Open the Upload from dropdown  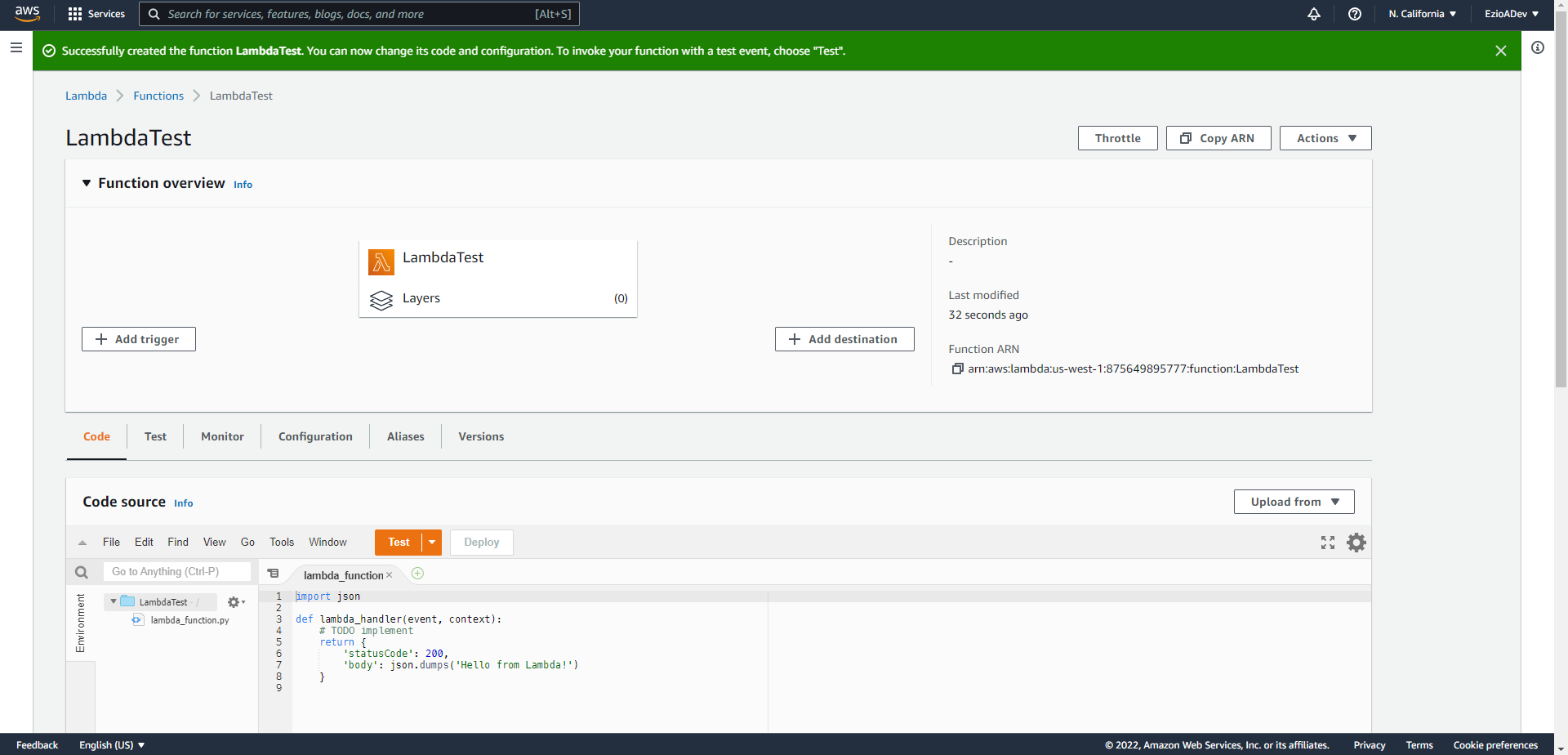point(1294,502)
